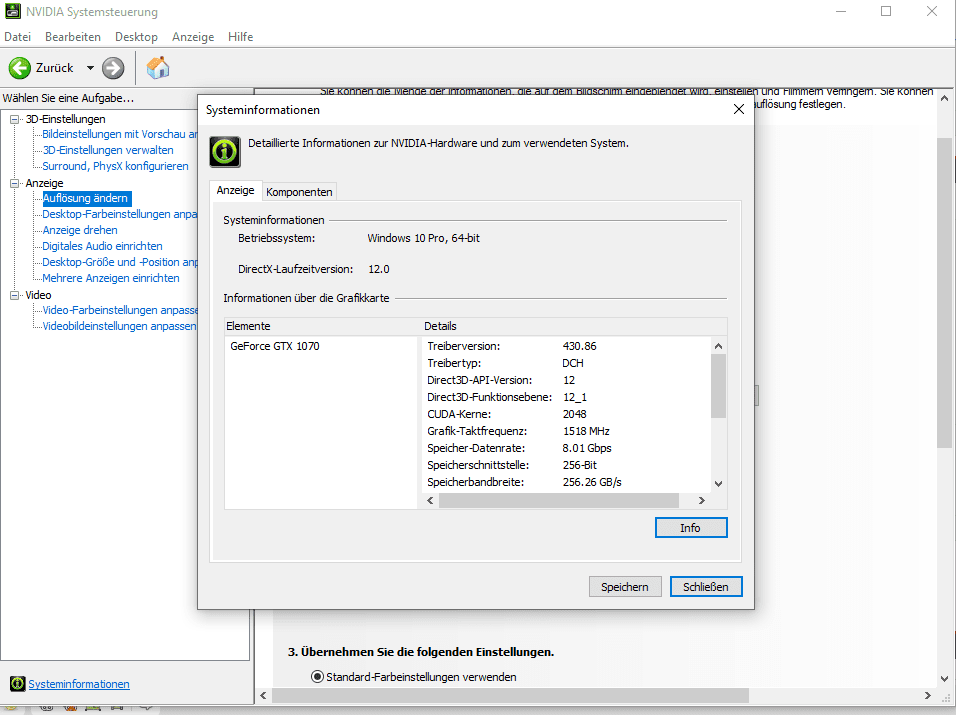Image resolution: width=956 pixels, height=715 pixels.
Task: Click the Windows 10 Pro, 64-bit text
Action: (423, 238)
